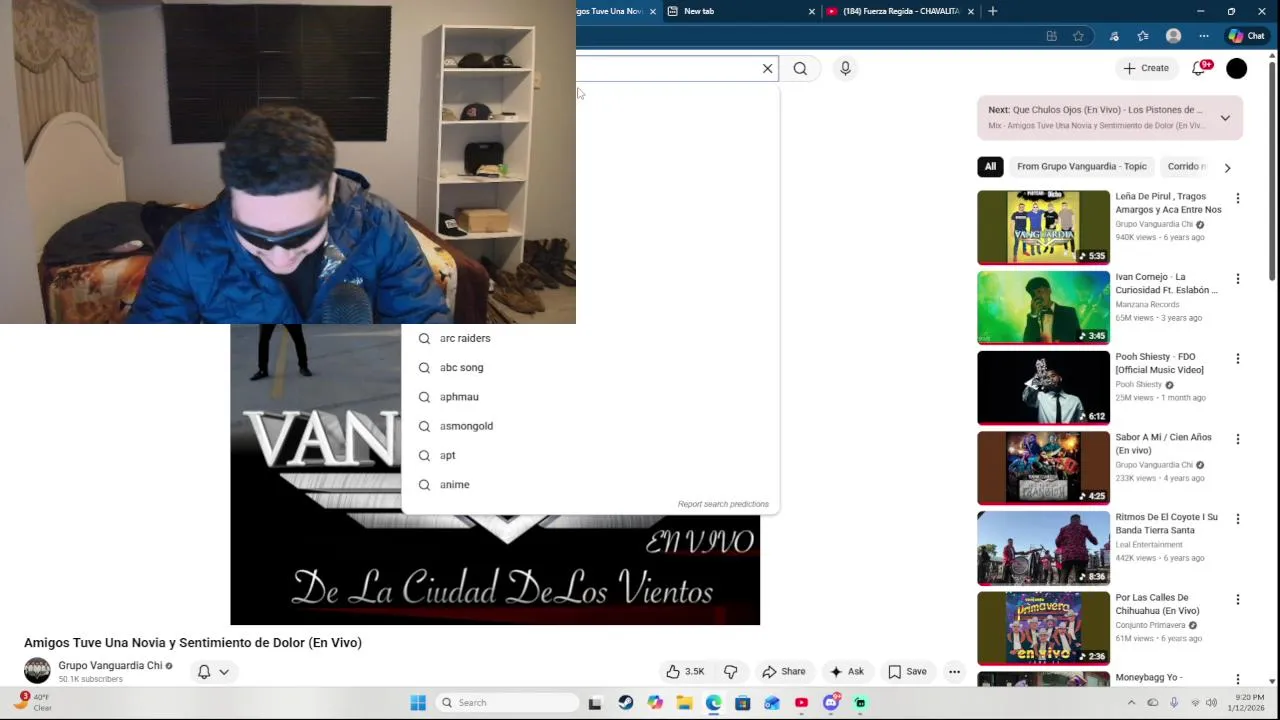The image size is (1280, 720).
Task: Clear the YouTube search box text
Action: [767, 68]
